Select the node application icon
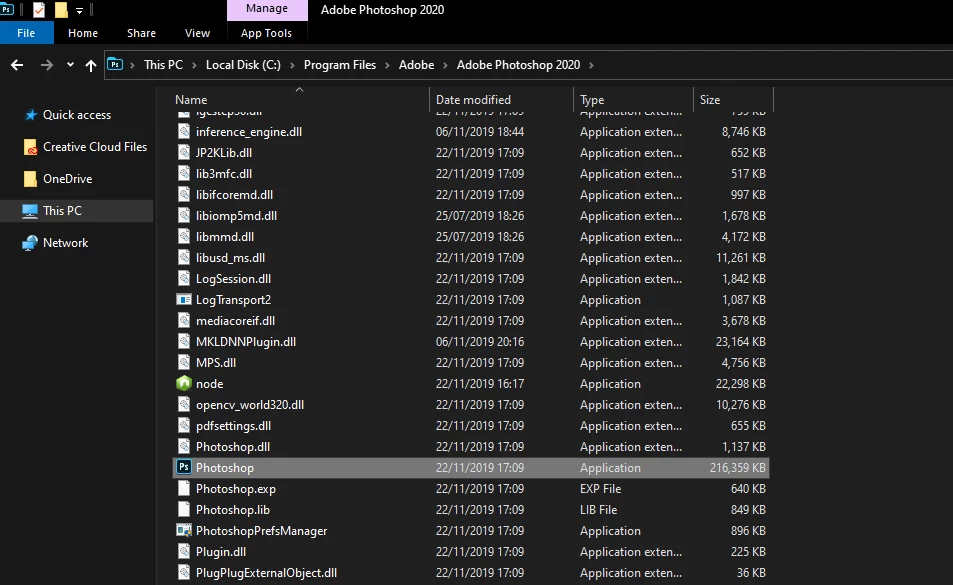This screenshot has width=953, height=585. click(x=184, y=383)
